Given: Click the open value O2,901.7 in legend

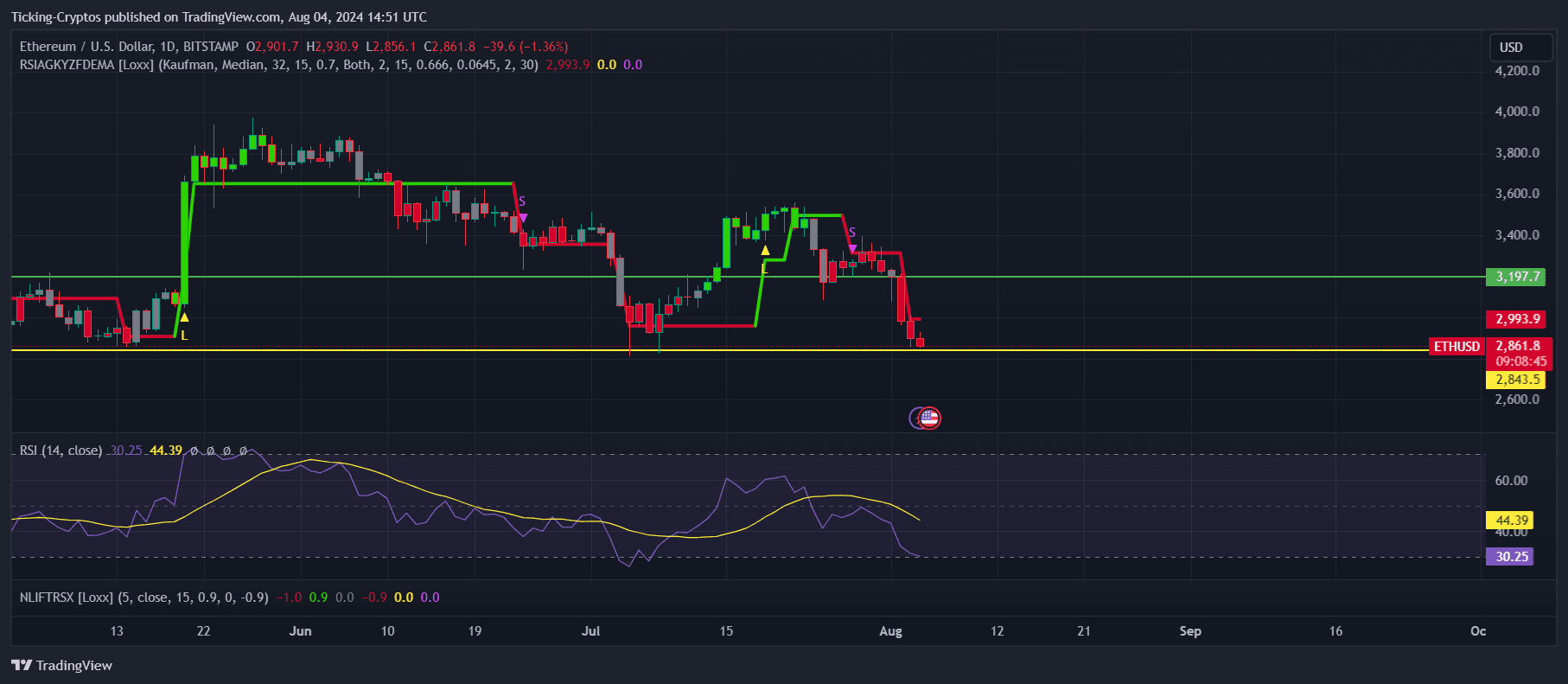Looking at the screenshot, I should click(x=272, y=47).
